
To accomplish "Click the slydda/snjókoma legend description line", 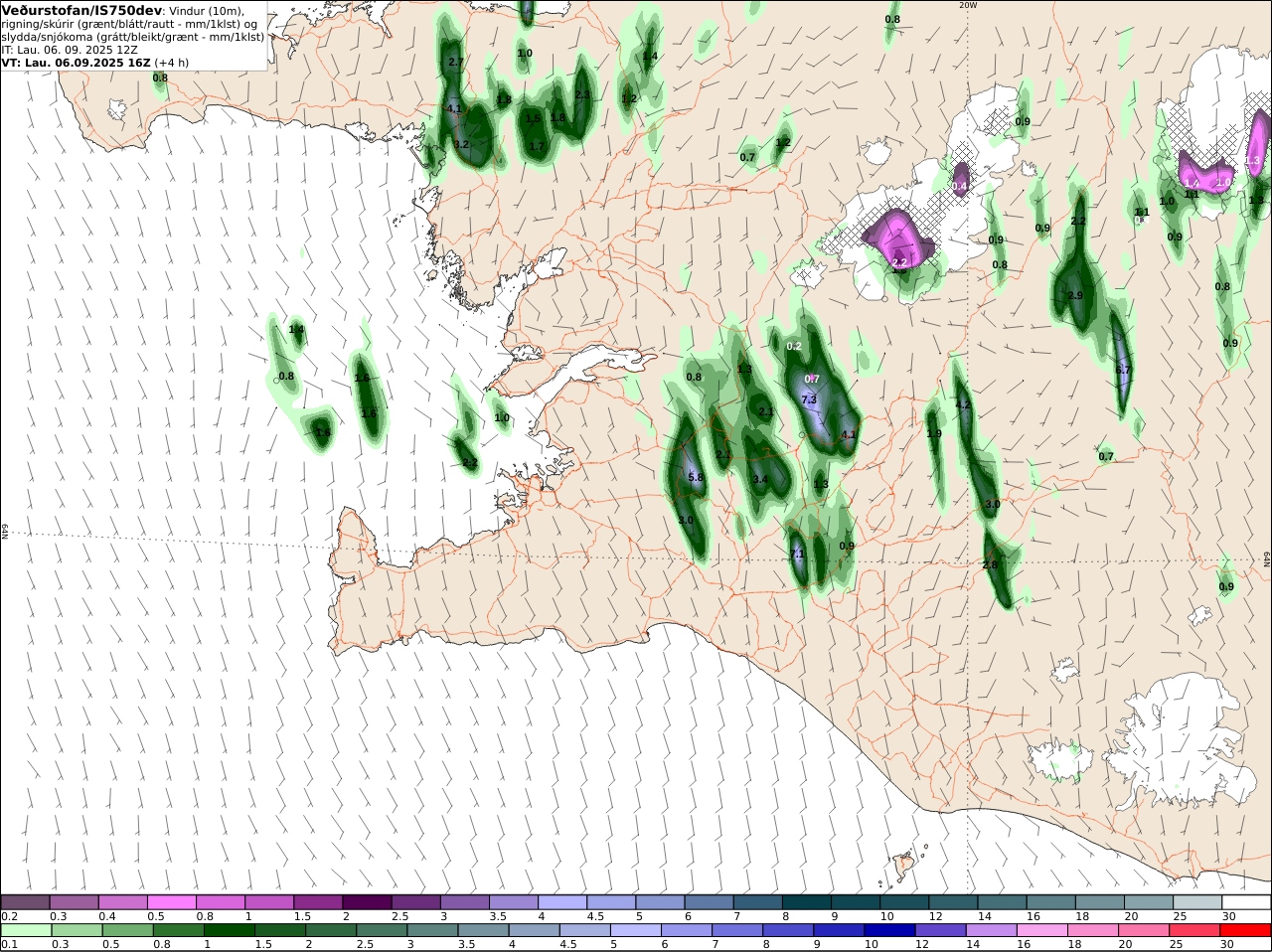I will tap(132, 37).
